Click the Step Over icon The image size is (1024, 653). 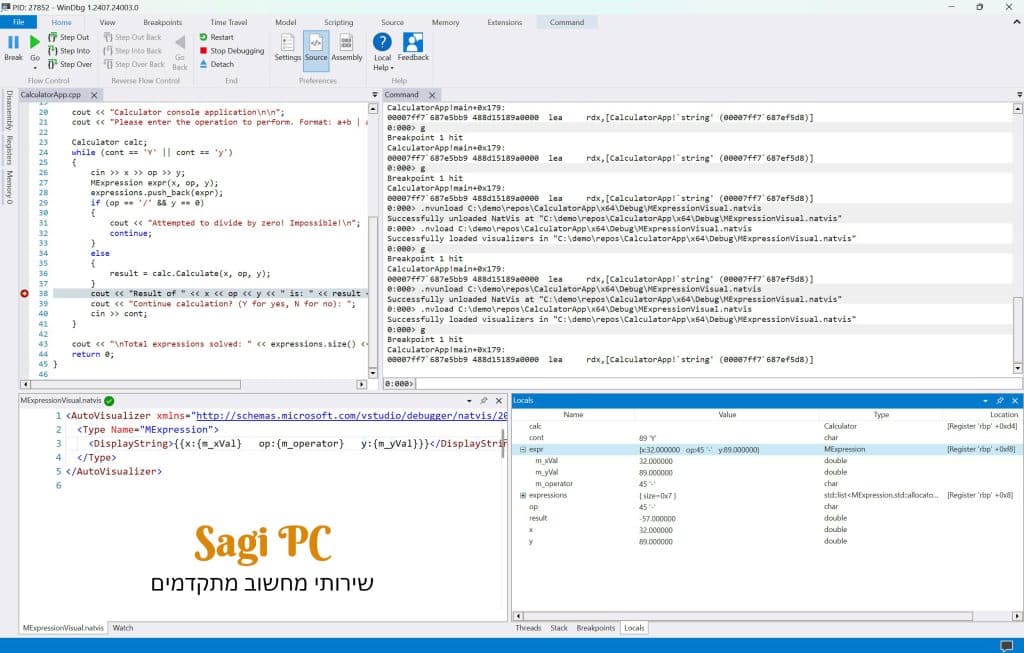point(57,64)
